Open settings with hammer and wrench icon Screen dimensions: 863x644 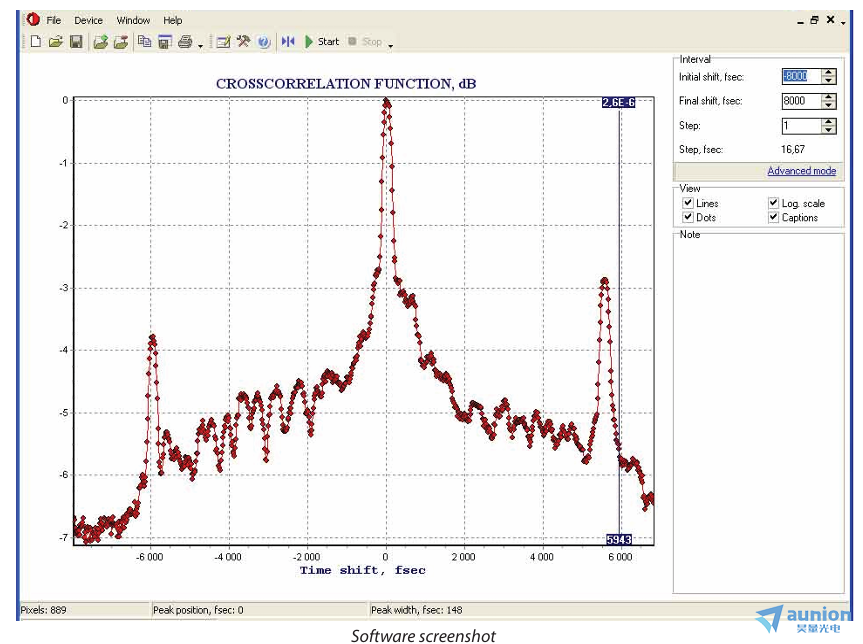tap(243, 42)
